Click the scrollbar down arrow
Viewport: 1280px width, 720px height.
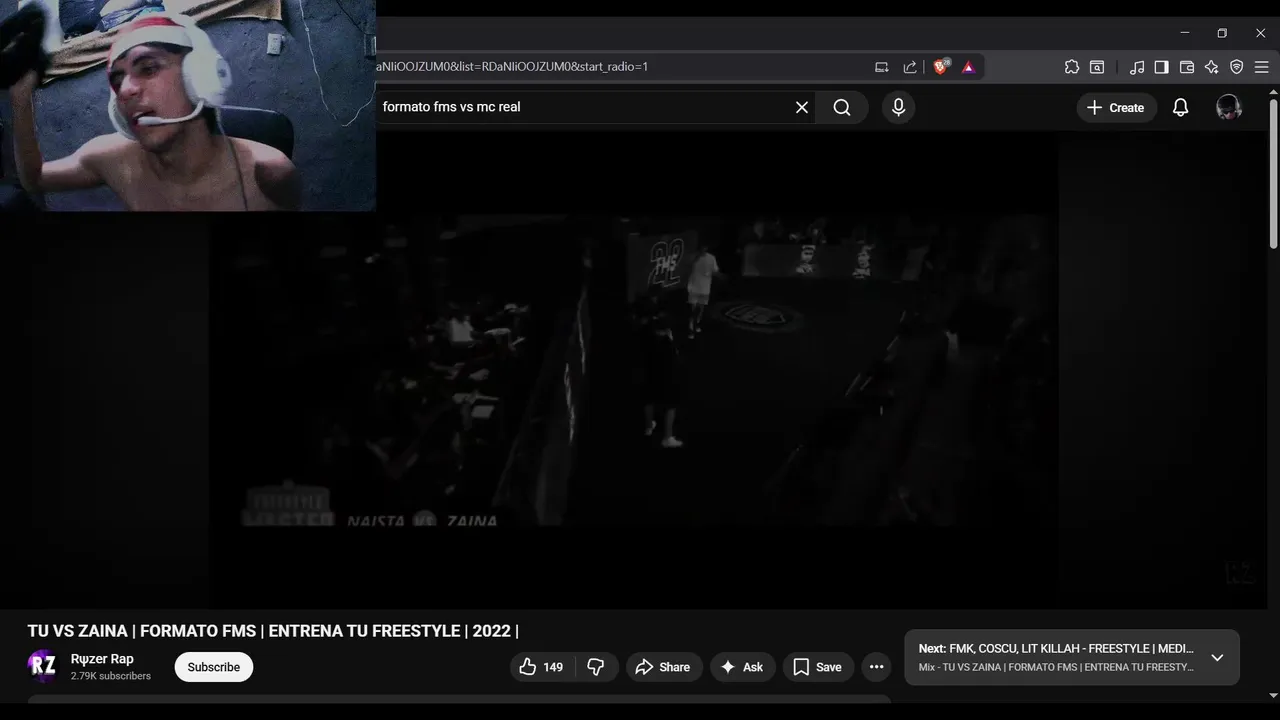pyautogui.click(x=1273, y=695)
